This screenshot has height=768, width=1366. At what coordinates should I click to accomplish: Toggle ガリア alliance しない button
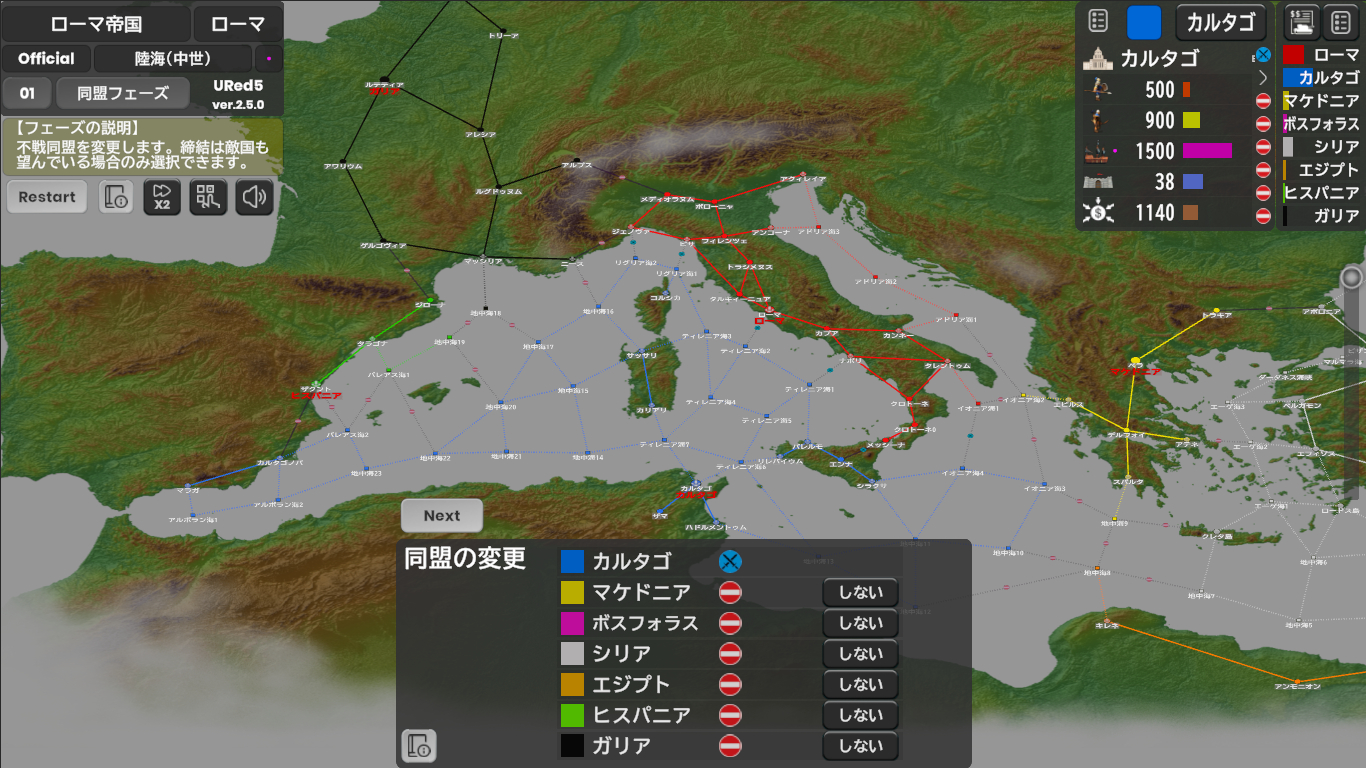[x=861, y=746]
